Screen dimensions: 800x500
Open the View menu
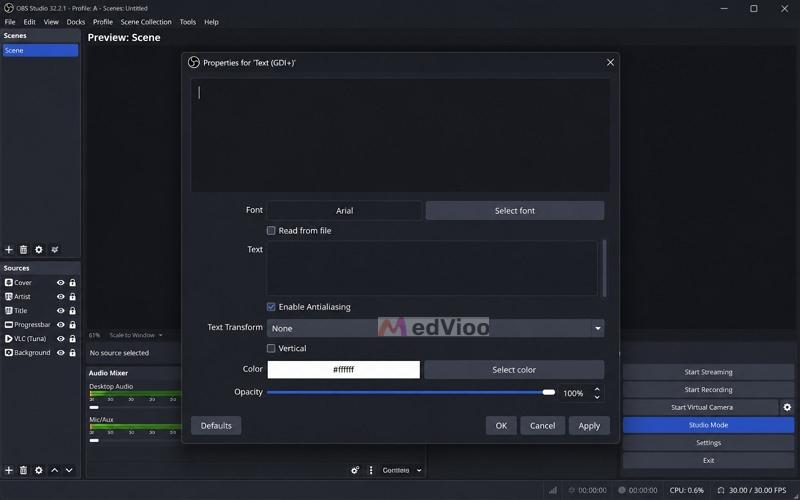tap(51, 22)
